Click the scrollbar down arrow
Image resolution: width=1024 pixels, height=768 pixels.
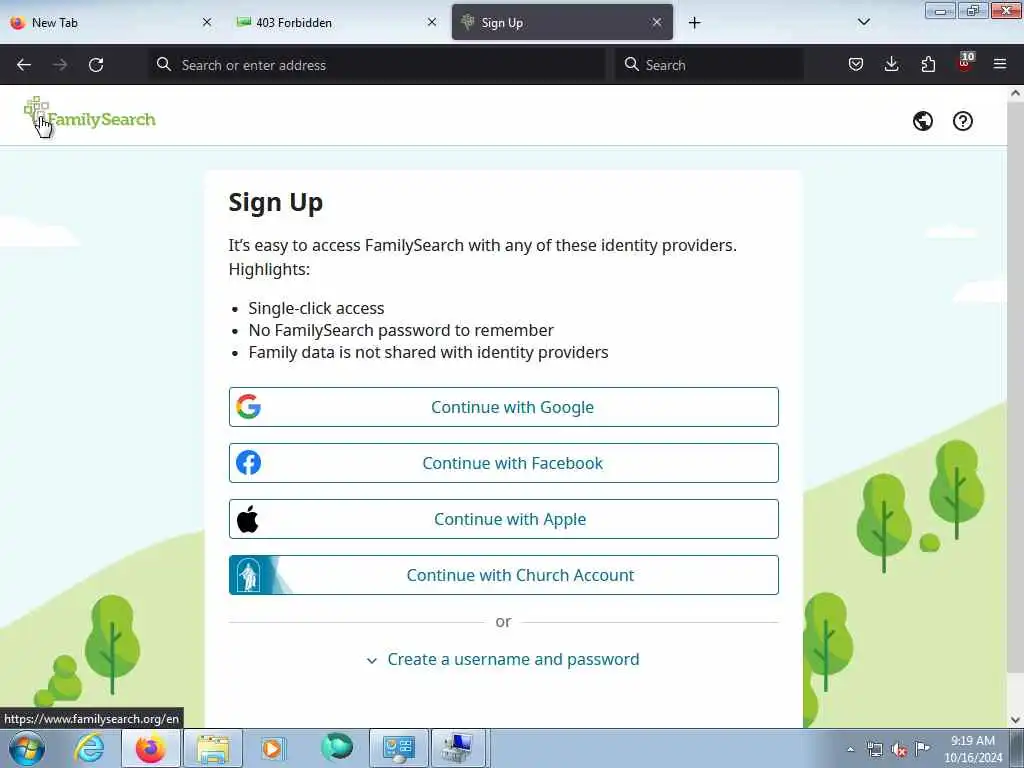pyautogui.click(x=1015, y=720)
